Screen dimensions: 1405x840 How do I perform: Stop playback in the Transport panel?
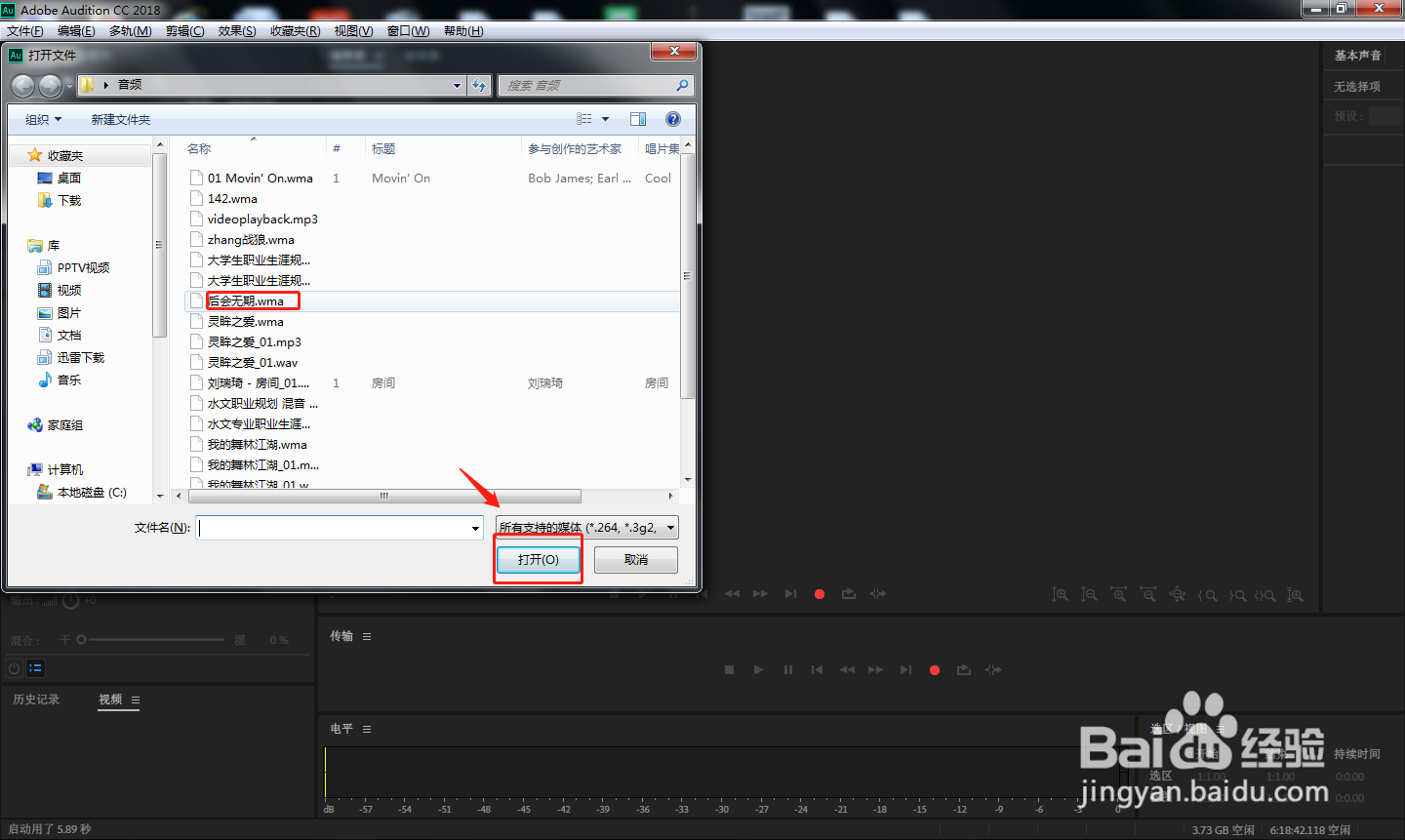click(x=729, y=670)
